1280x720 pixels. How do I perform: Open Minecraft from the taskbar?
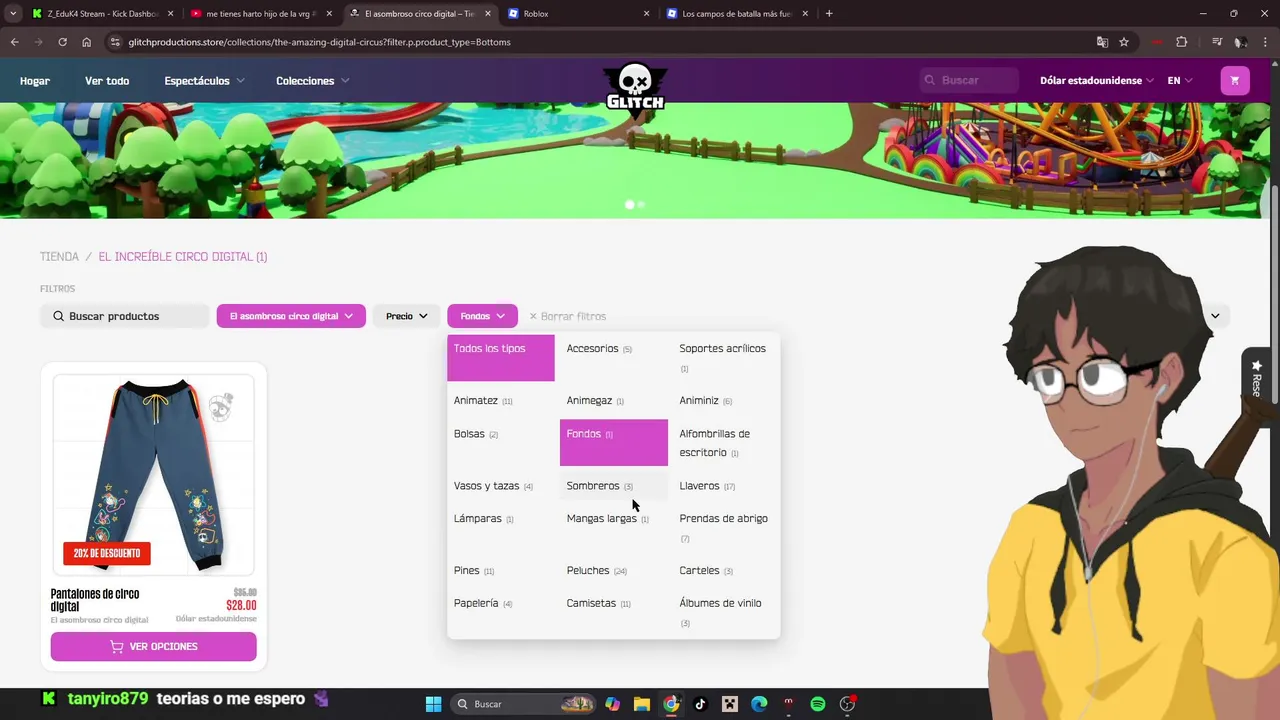coord(730,704)
